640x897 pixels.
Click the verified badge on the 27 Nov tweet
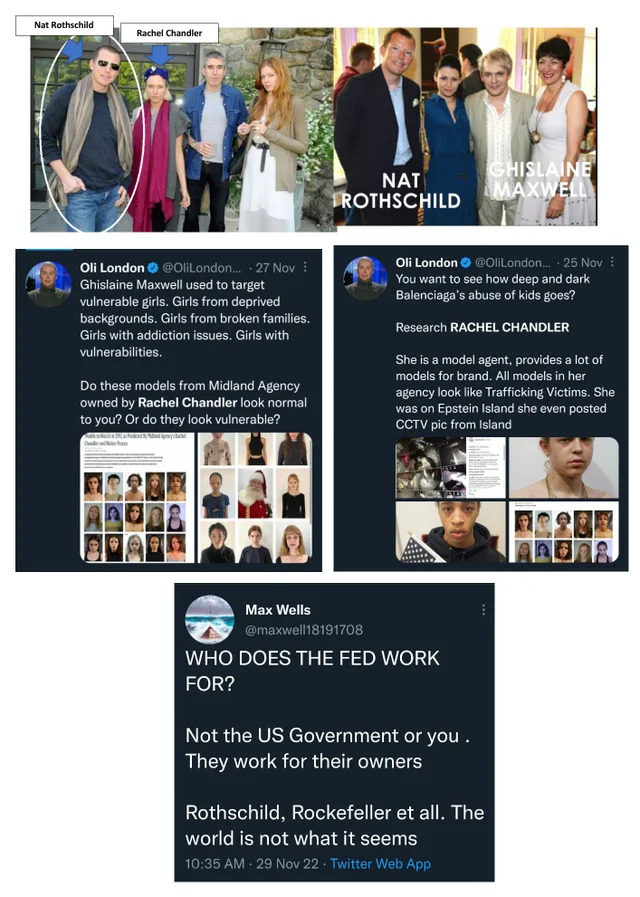click(x=153, y=268)
